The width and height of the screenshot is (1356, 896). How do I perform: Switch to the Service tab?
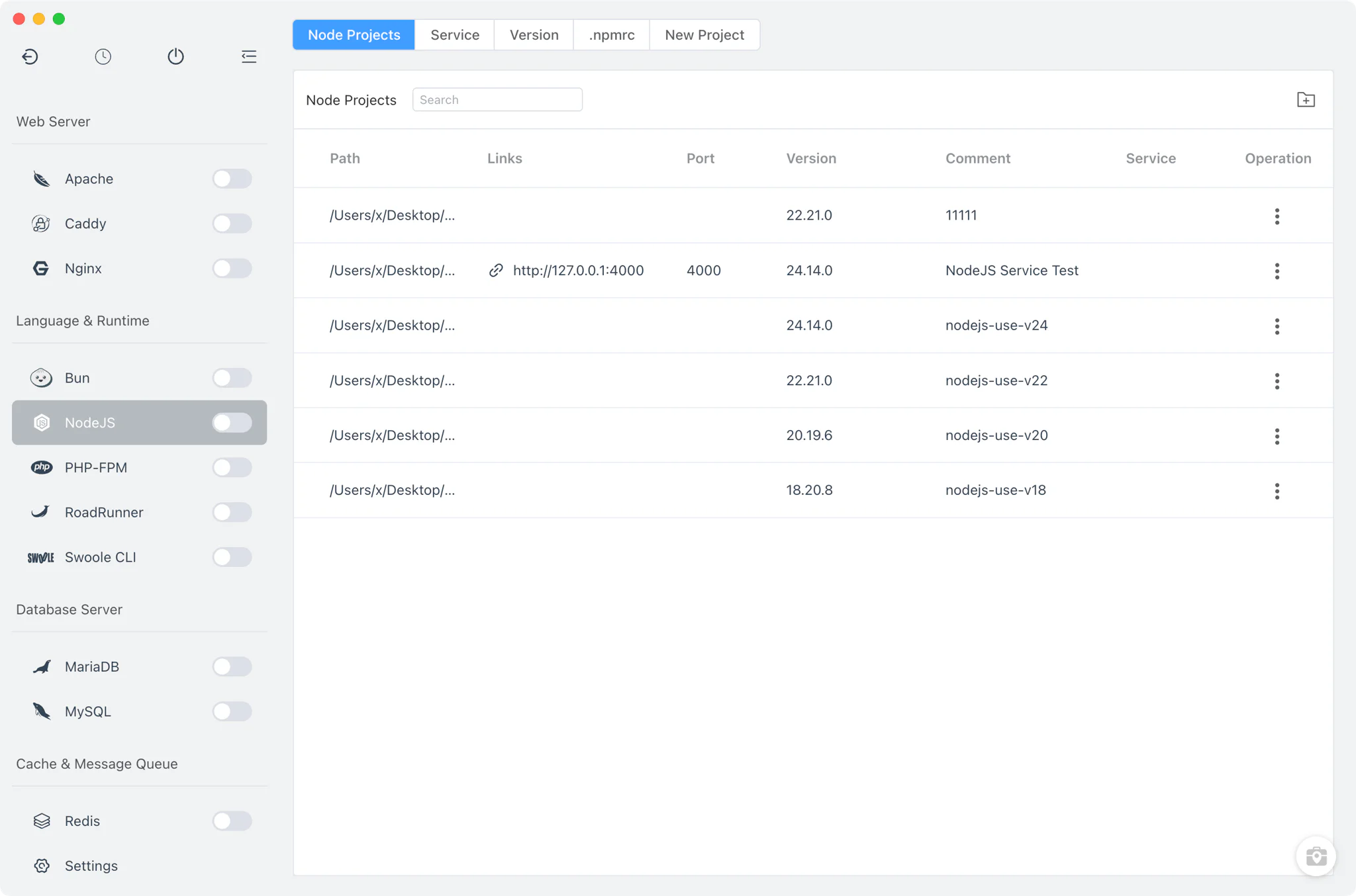click(x=455, y=35)
